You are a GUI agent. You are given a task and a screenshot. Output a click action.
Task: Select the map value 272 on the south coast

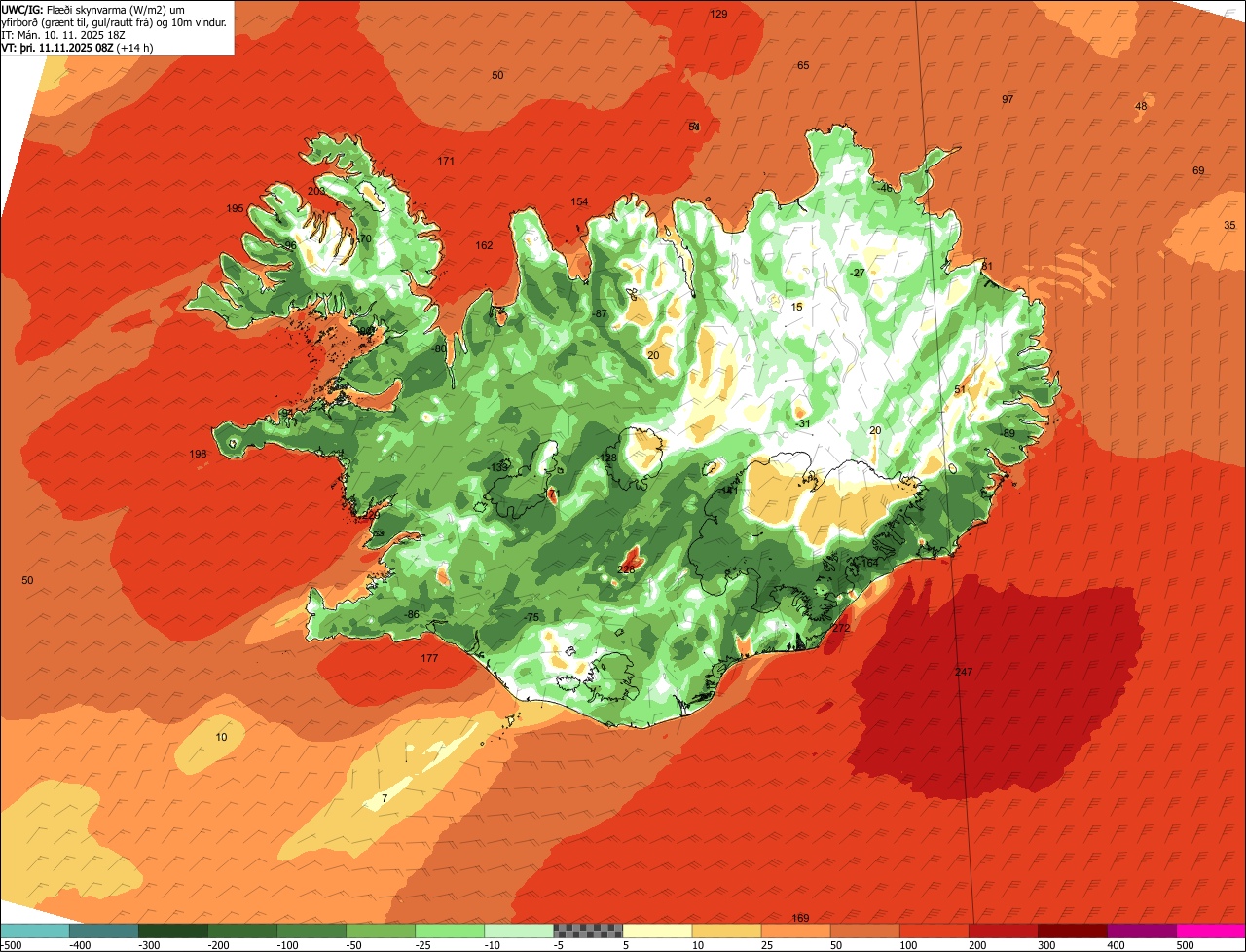tap(841, 628)
